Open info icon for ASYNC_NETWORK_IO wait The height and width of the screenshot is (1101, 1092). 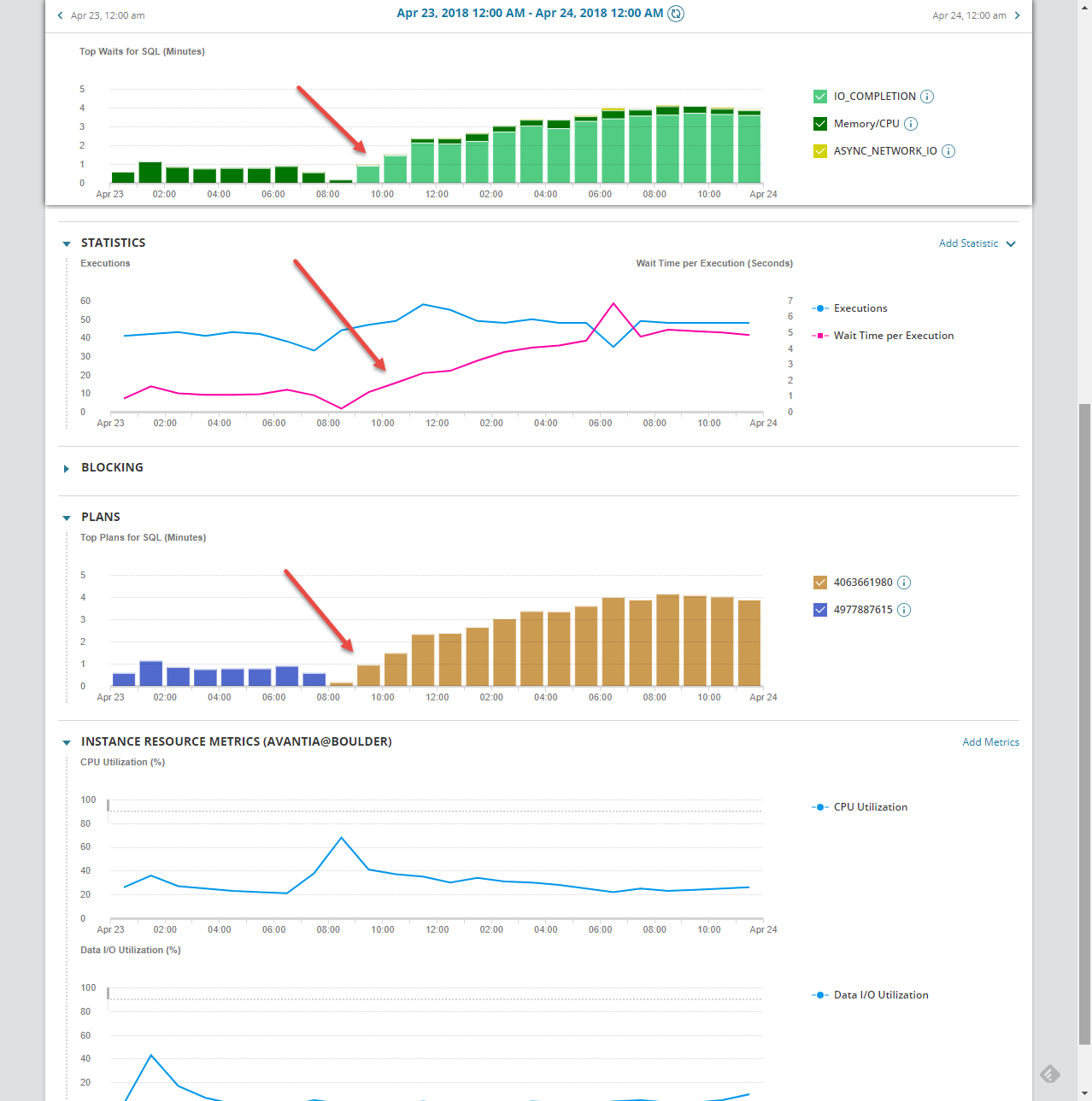[948, 151]
